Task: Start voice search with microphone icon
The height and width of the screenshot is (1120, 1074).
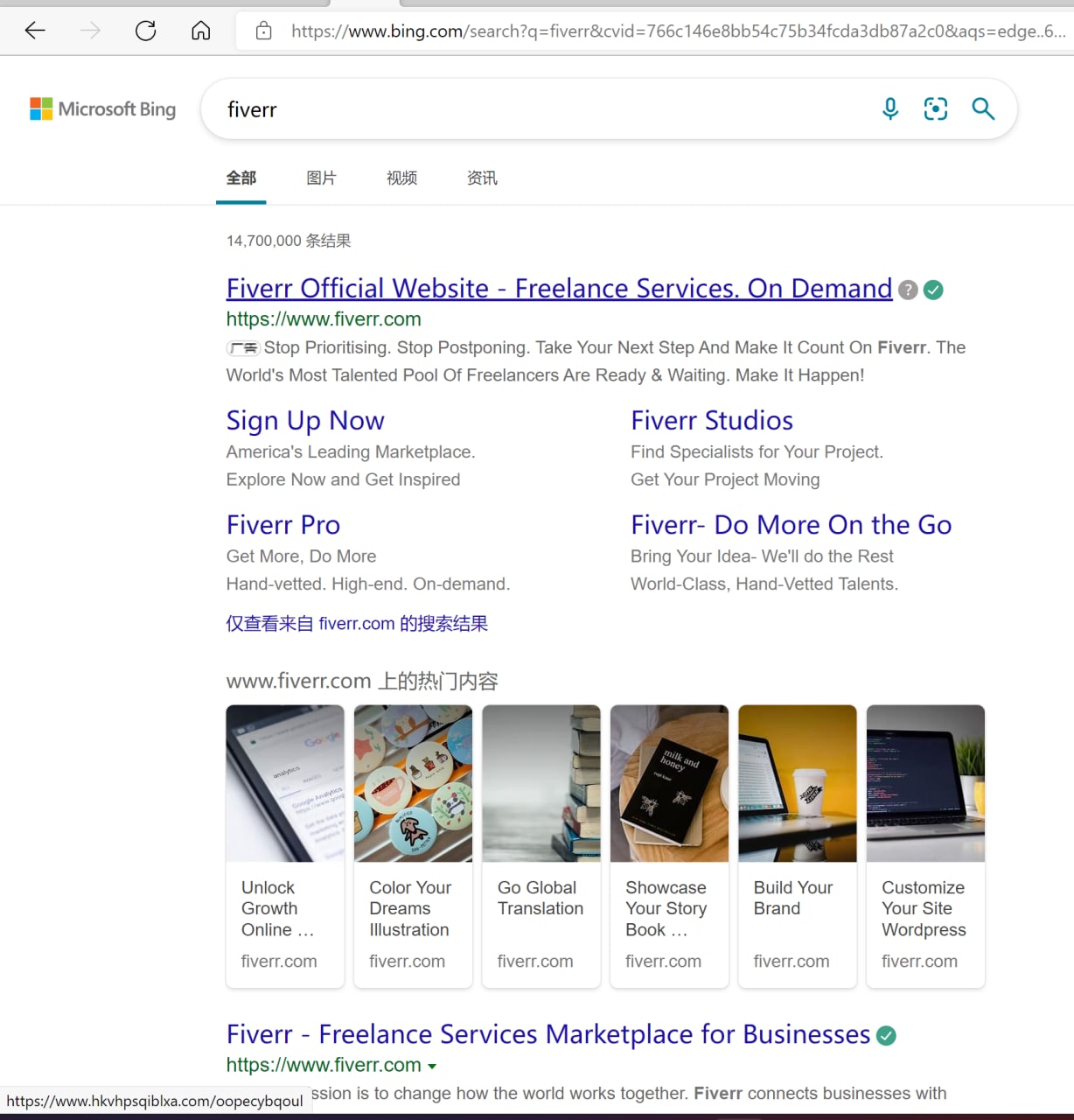Action: point(890,108)
